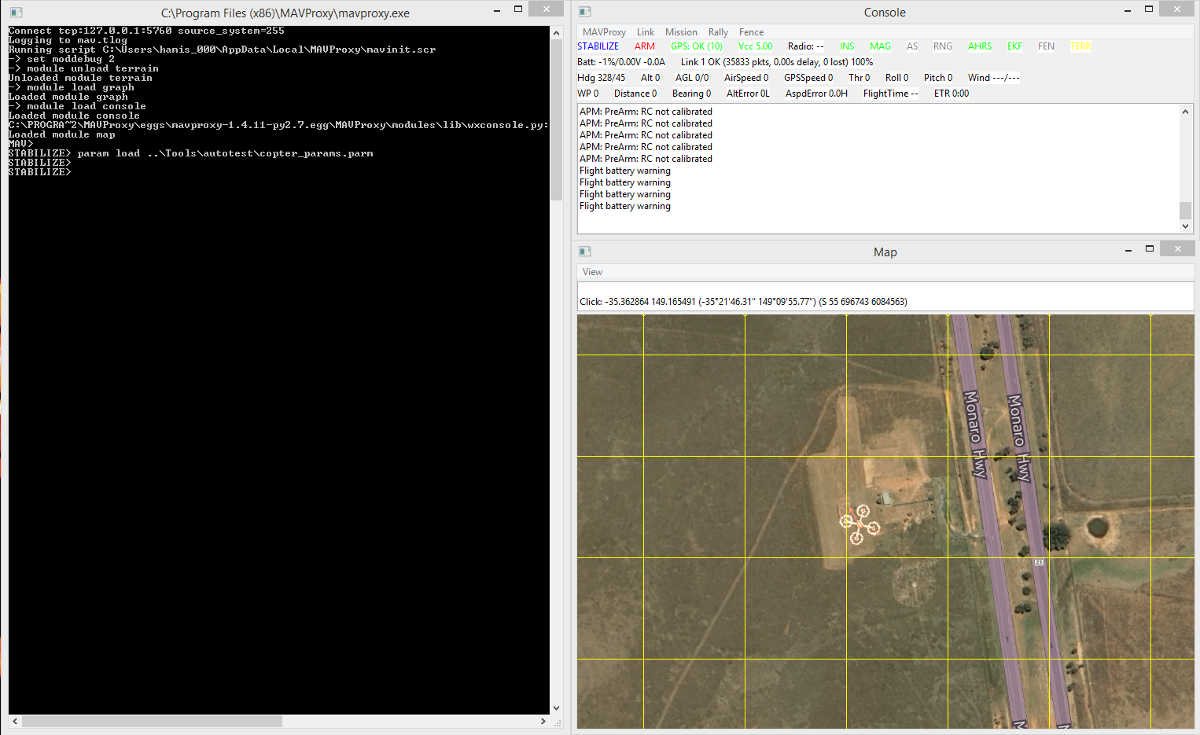Click the green EKF status indicator
The image size is (1200, 735).
(x=1015, y=46)
